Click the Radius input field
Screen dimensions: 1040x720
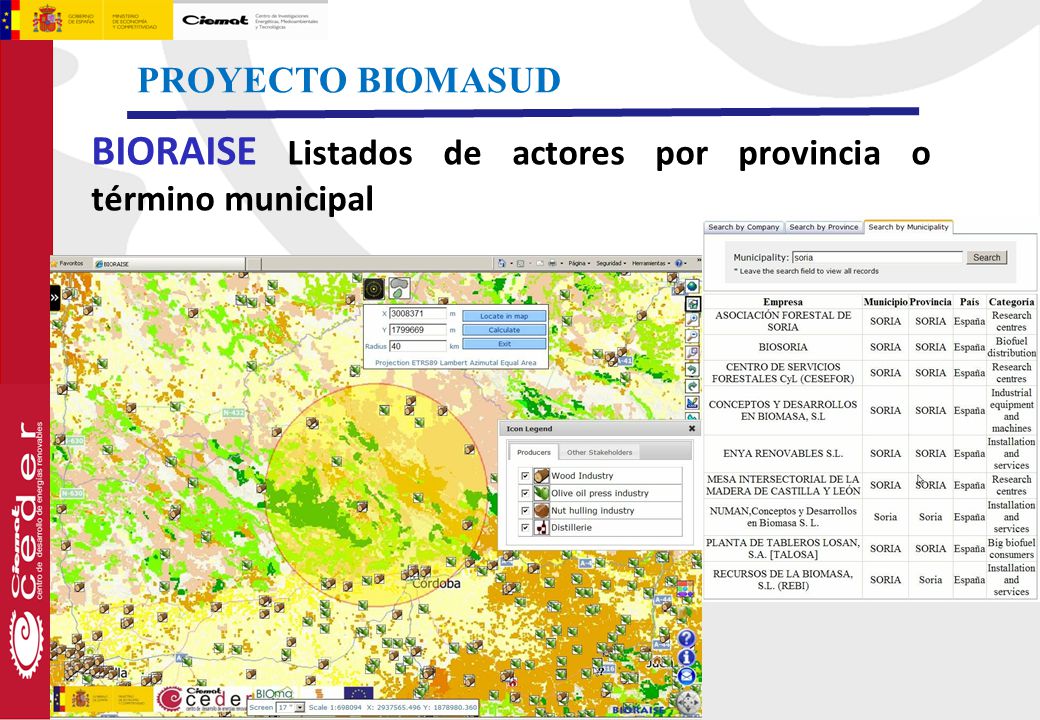tap(418, 346)
